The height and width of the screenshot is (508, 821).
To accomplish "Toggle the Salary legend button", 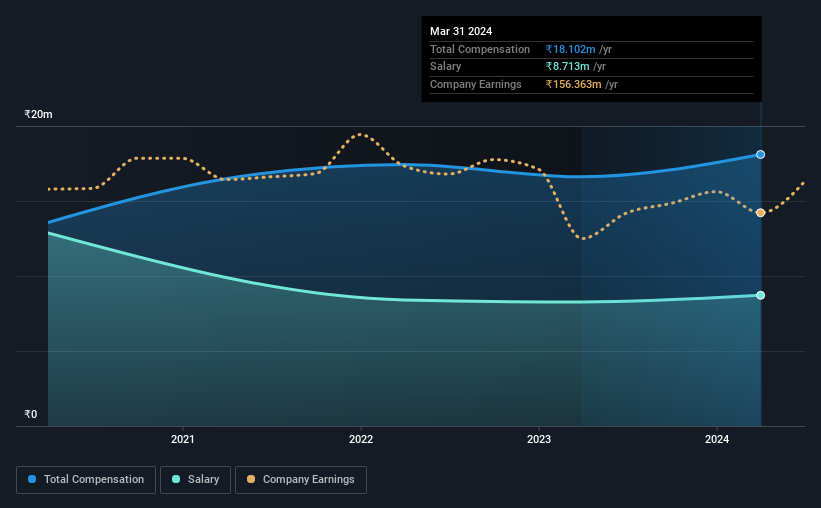I will [x=195, y=480].
